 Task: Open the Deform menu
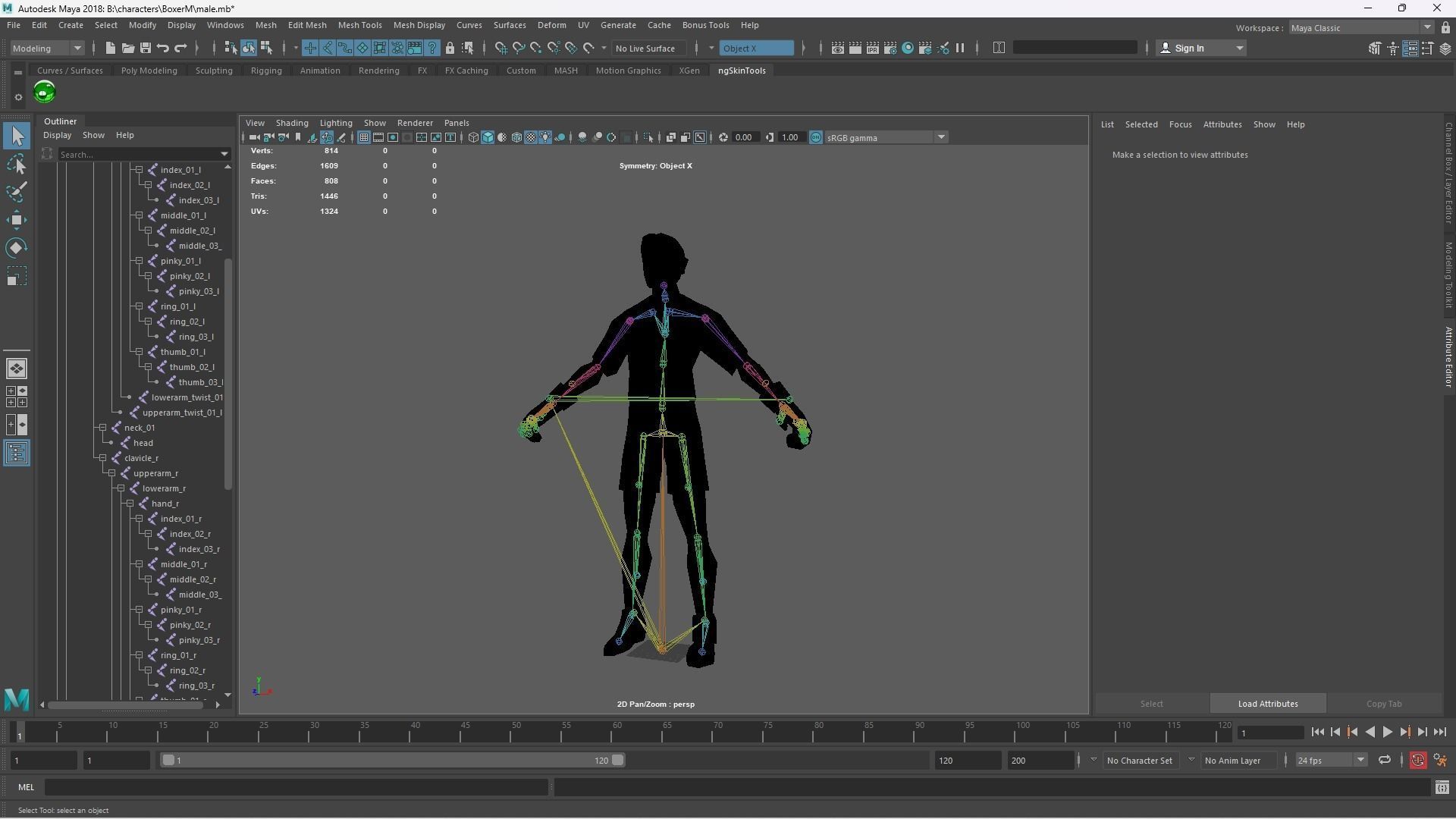coord(551,25)
